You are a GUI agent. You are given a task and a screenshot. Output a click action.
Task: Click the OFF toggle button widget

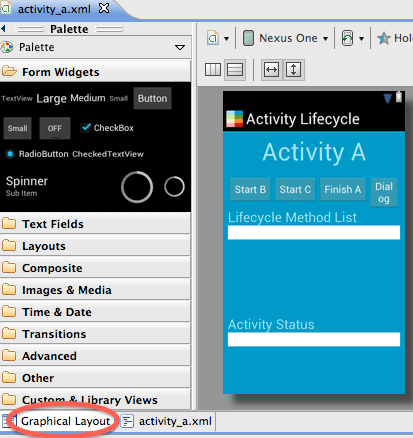pos(55,128)
